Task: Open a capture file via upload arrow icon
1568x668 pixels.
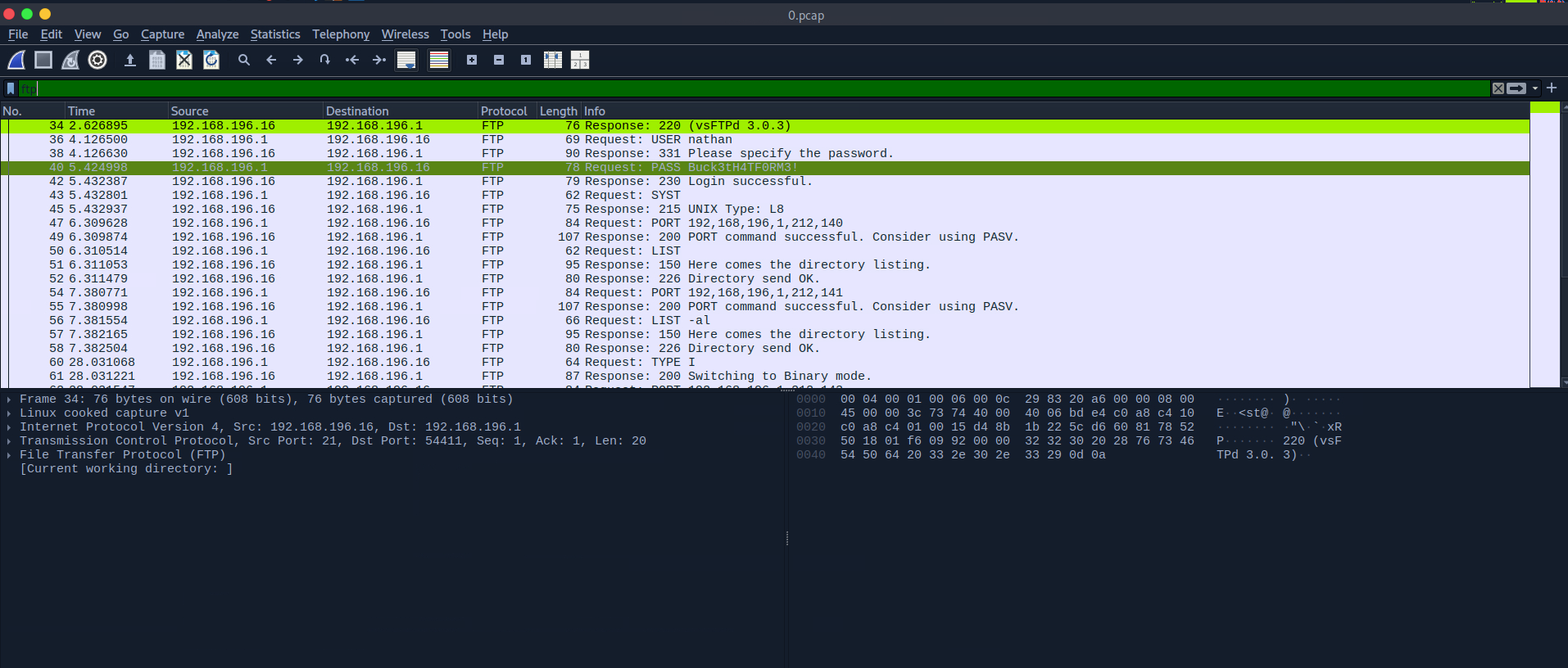Action: tap(129, 60)
